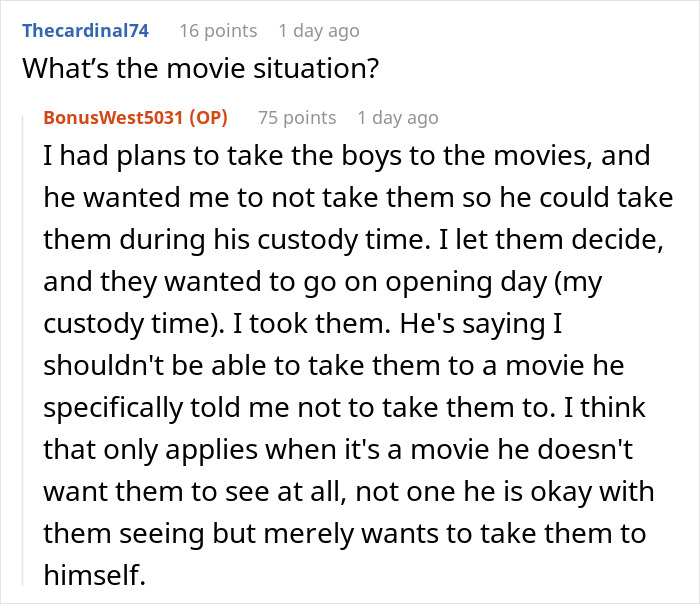Click the words 'opening day' in the reply
This screenshot has width=700, height=604.
[466, 282]
